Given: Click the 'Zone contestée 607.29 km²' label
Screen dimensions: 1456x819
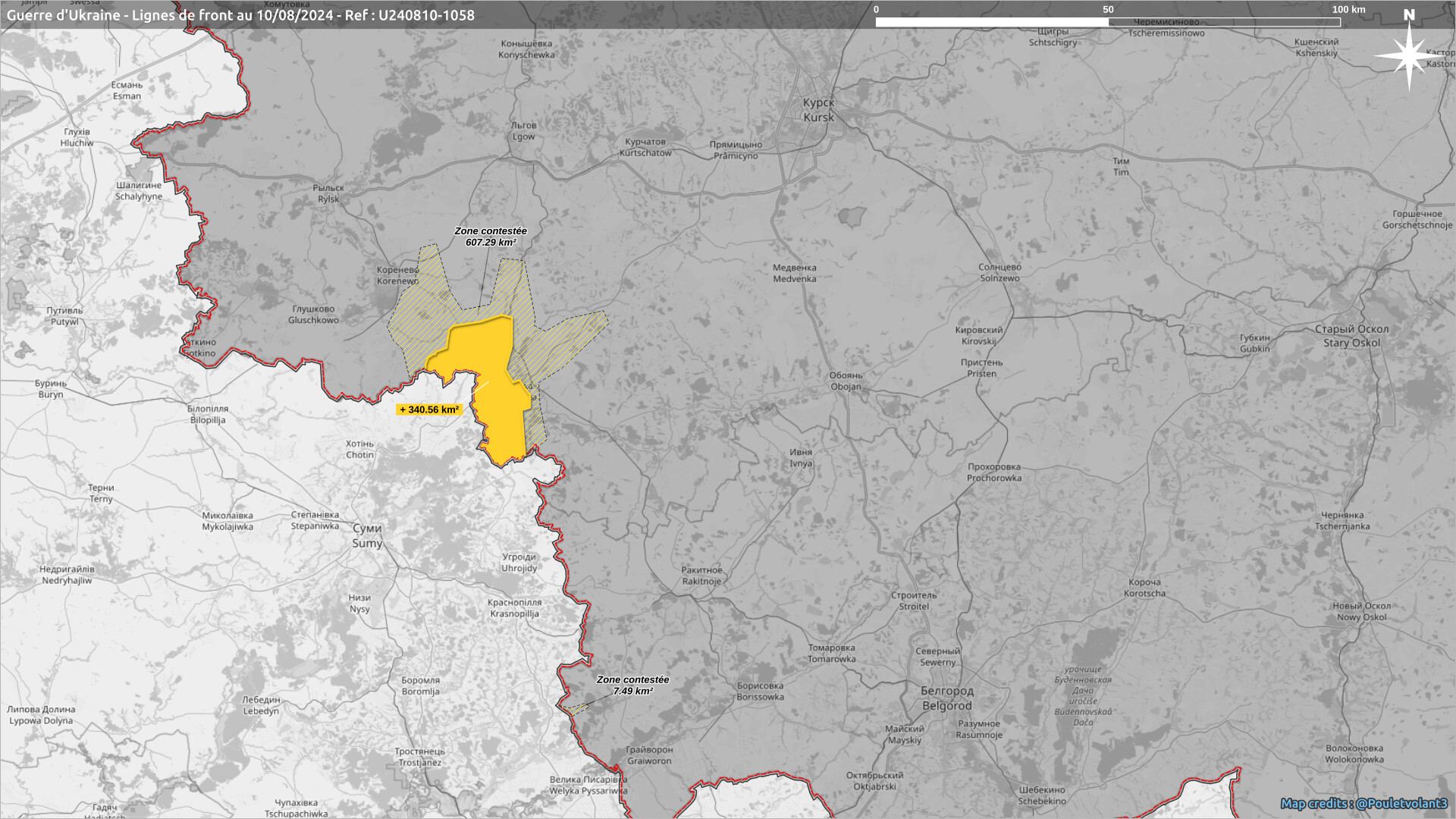Looking at the screenshot, I should click(x=491, y=237).
